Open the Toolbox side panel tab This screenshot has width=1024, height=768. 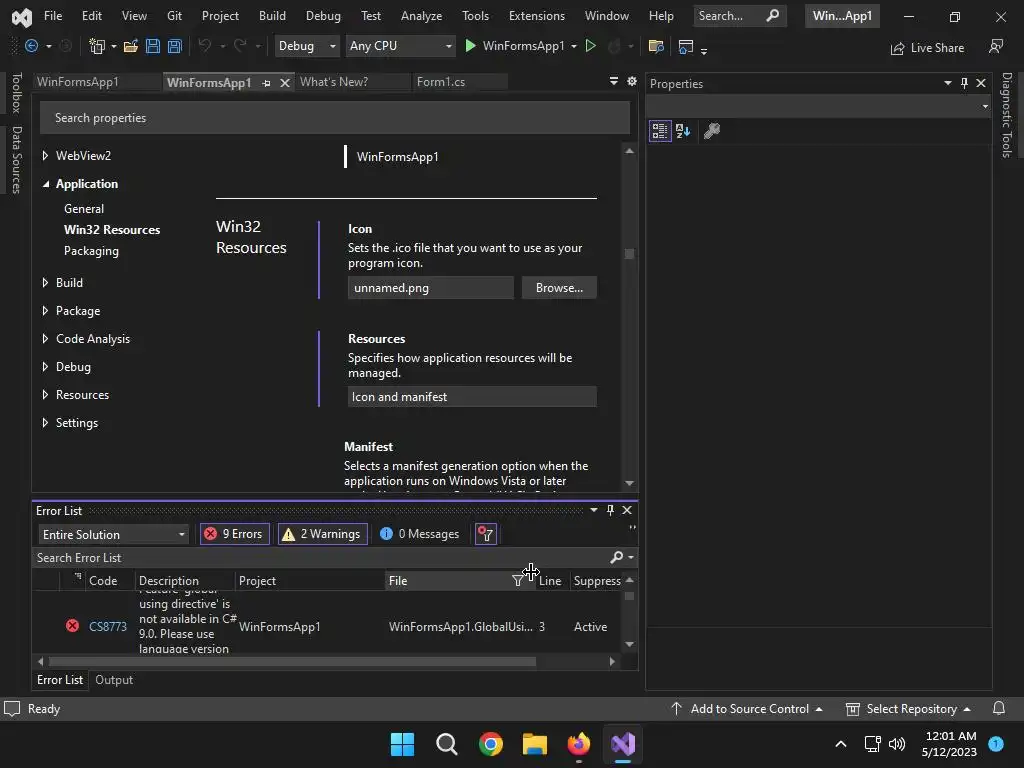click(17, 93)
